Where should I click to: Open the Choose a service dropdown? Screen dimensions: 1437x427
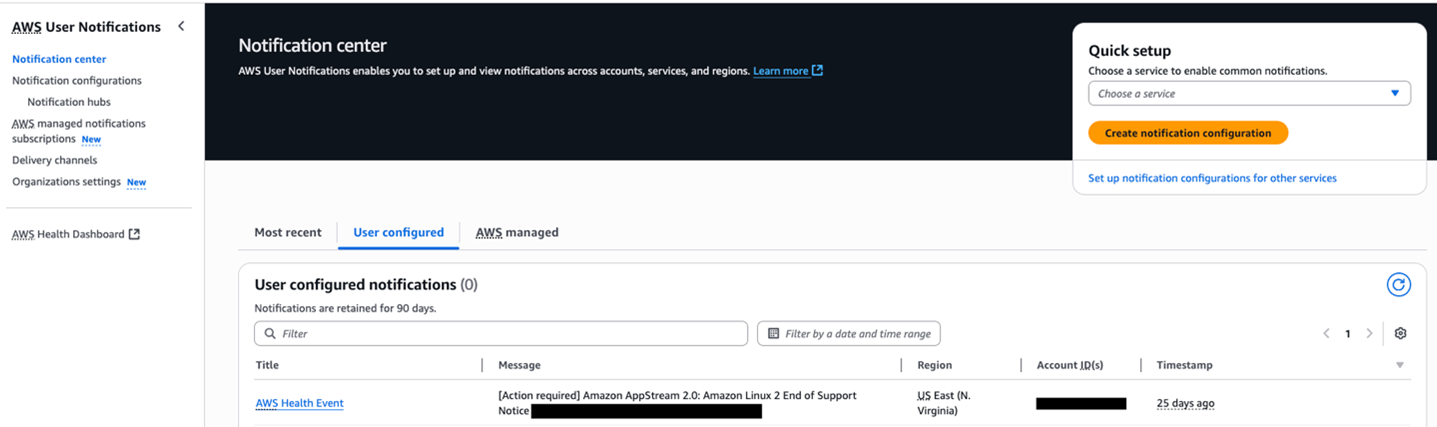pos(1249,93)
